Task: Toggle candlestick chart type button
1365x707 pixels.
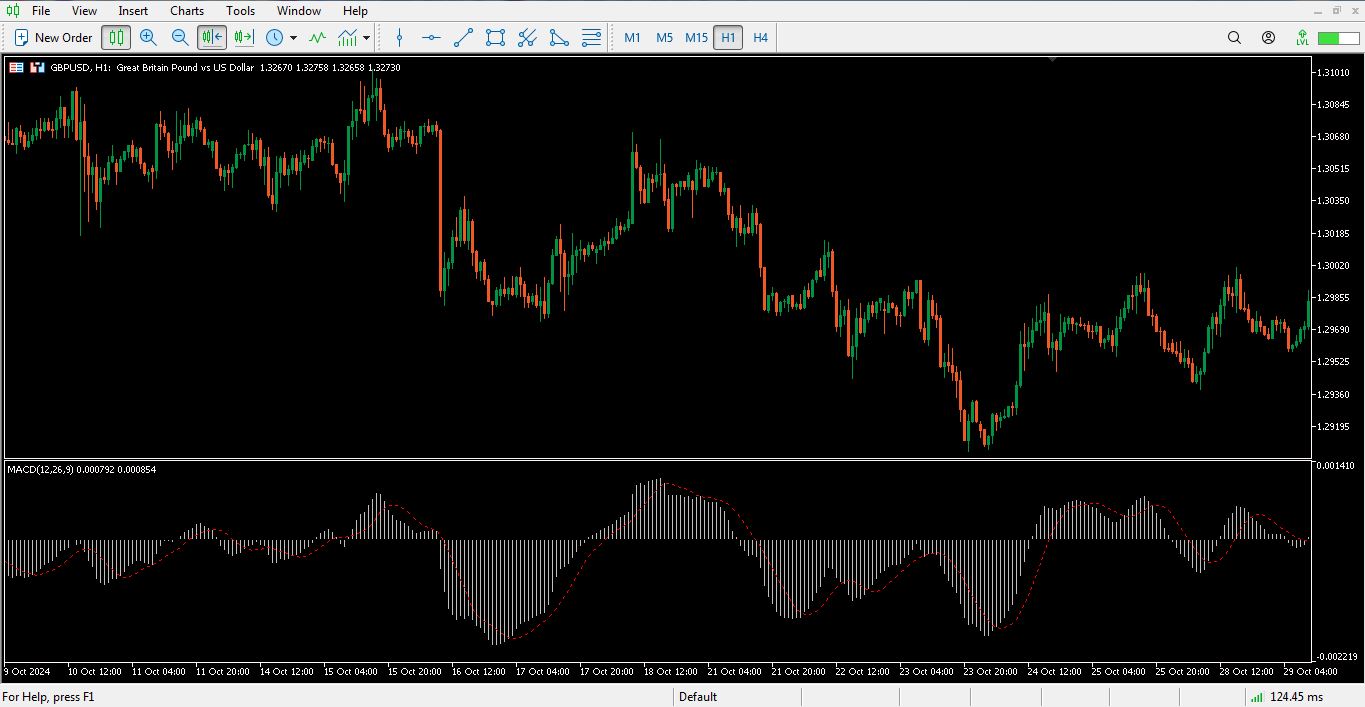Action: pyautogui.click(x=116, y=38)
